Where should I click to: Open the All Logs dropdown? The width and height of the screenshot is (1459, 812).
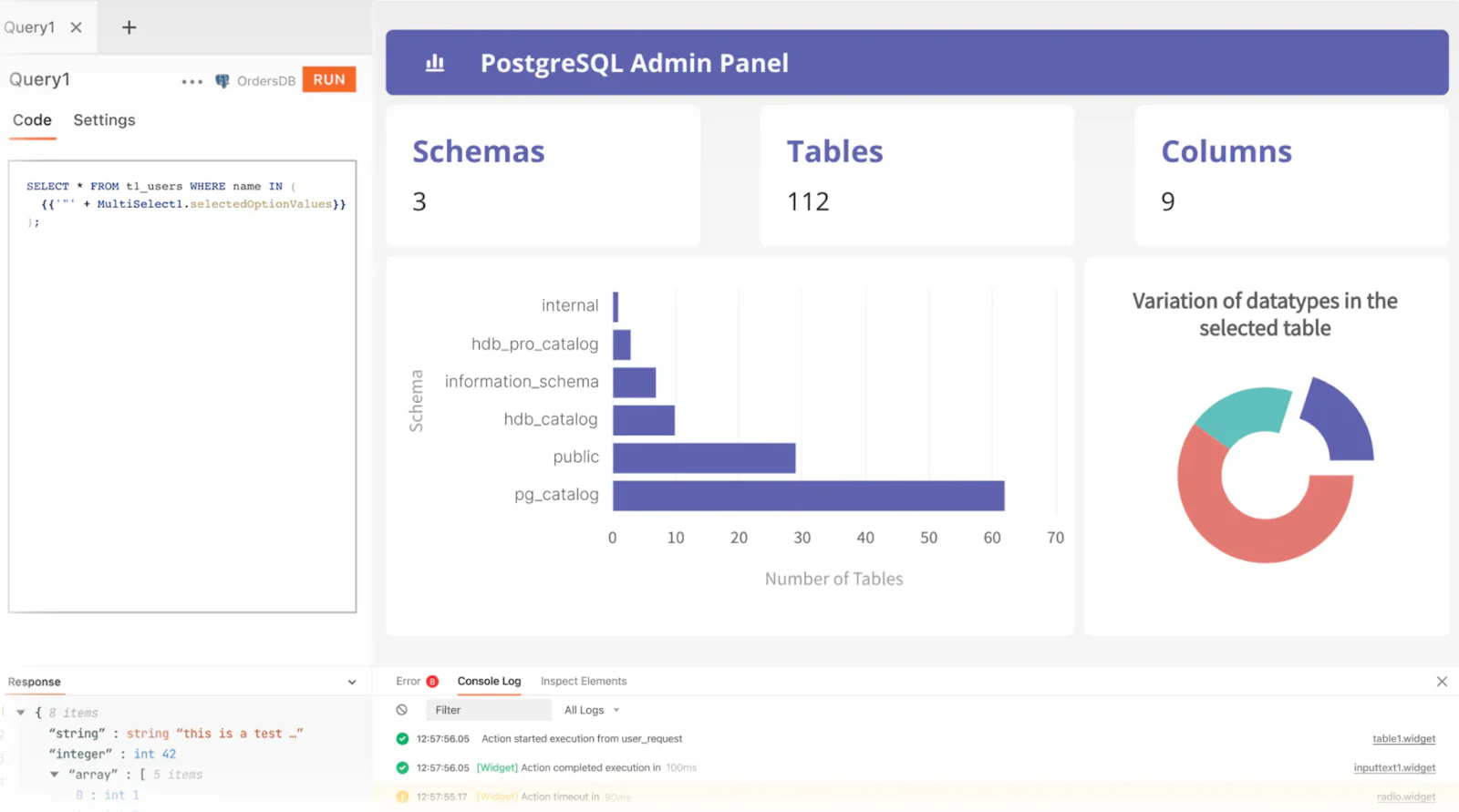(x=592, y=710)
